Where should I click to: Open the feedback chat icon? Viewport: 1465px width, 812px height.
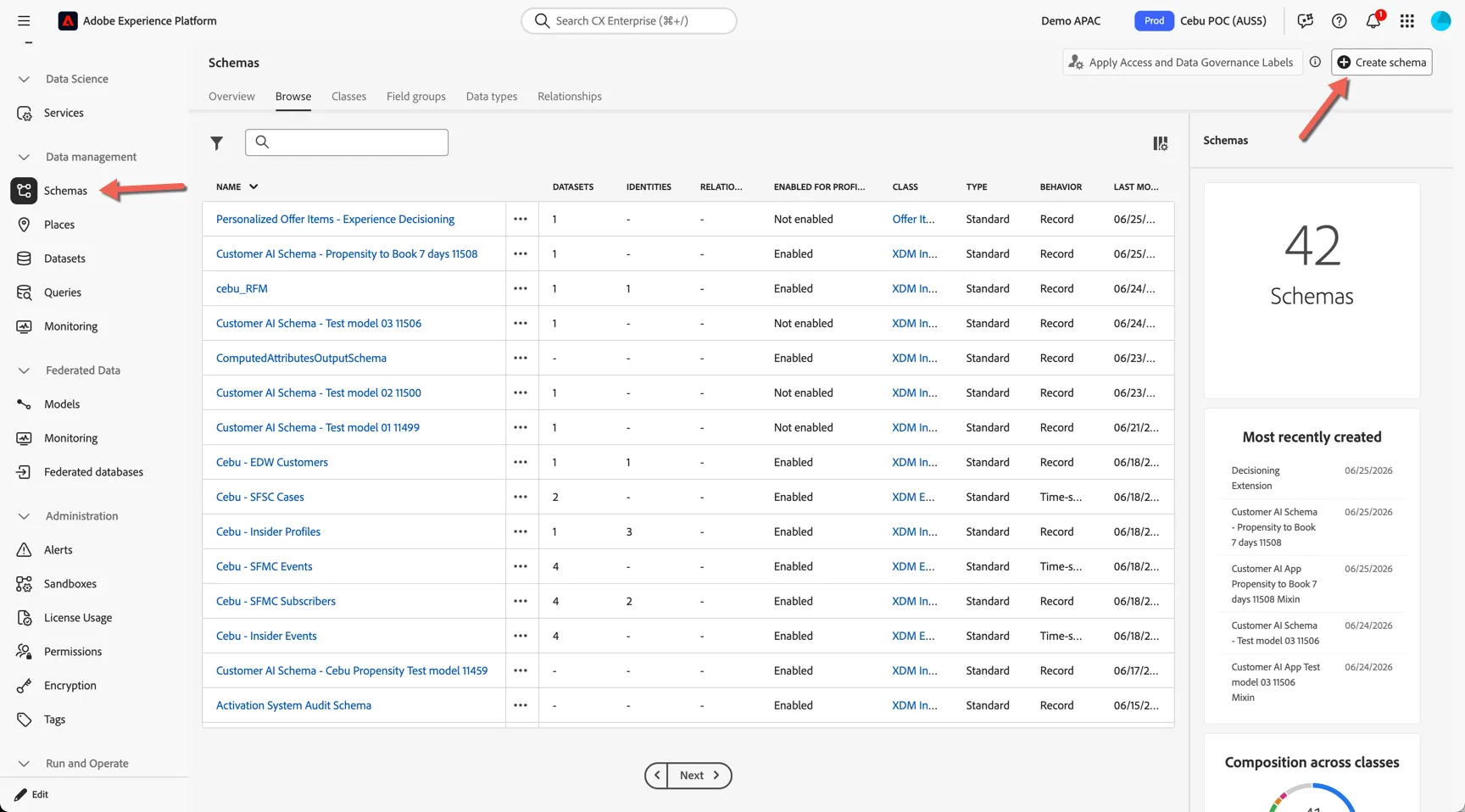[x=1305, y=20]
